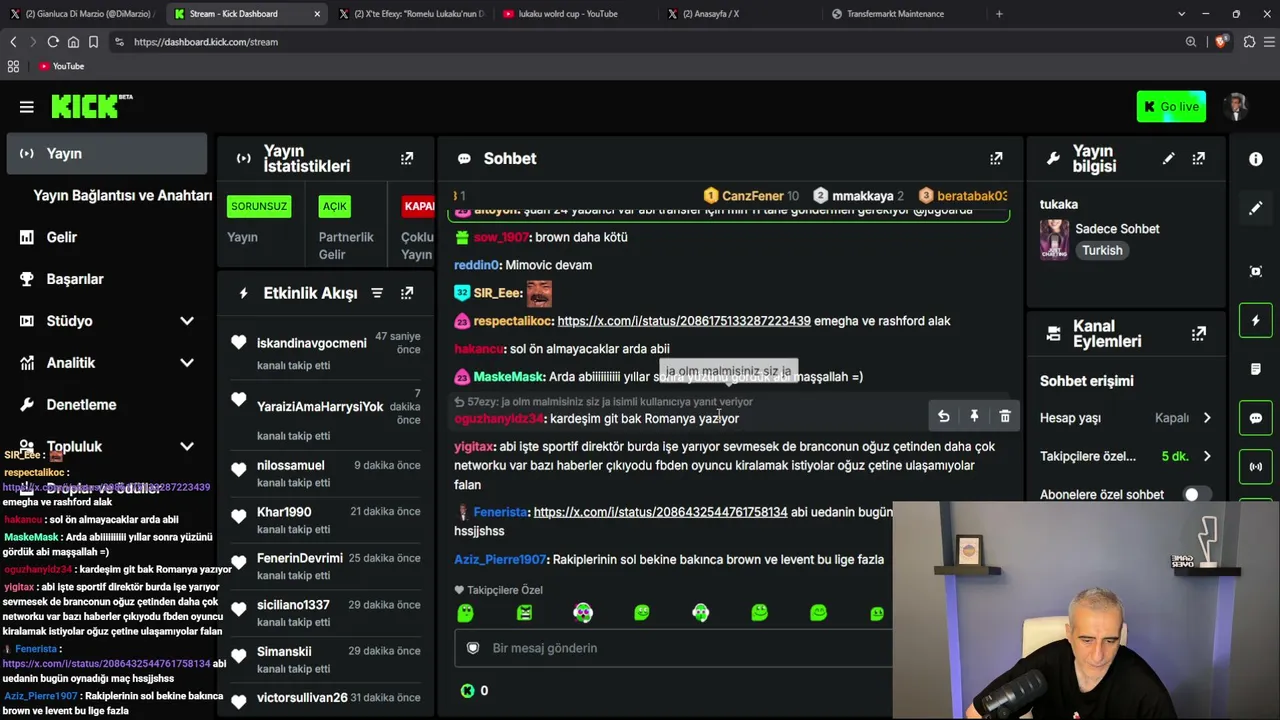This screenshot has height=720, width=1280.
Task: Click the Go live button
Action: 1171,106
